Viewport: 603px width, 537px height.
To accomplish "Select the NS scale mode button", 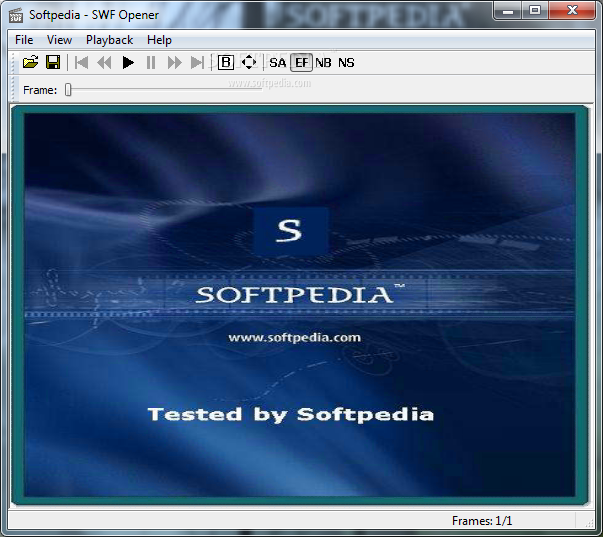I will click(x=346, y=62).
